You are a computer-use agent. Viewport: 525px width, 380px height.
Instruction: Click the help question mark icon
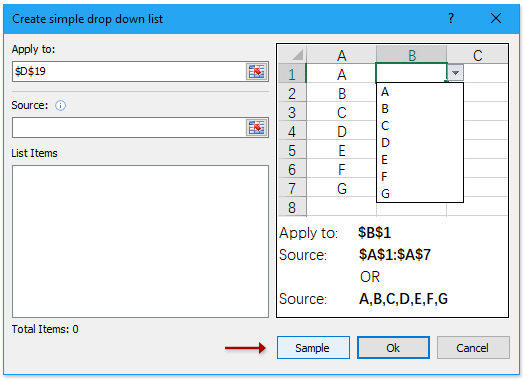pyautogui.click(x=451, y=18)
